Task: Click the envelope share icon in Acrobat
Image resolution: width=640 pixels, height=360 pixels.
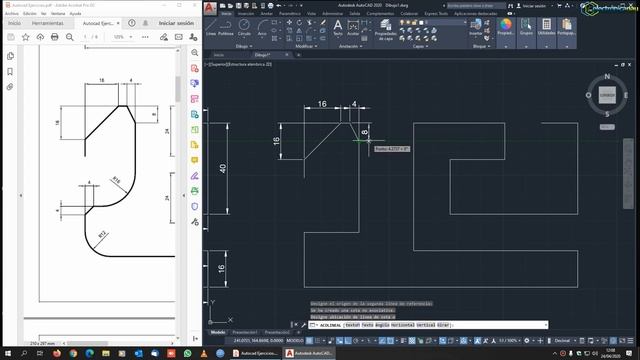Action: pos(179,37)
